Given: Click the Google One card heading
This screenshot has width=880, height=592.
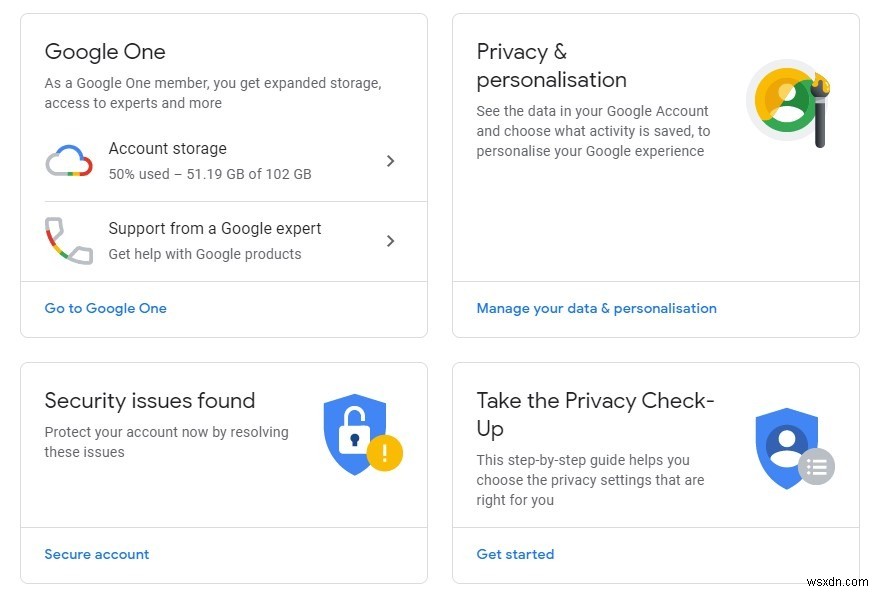Looking at the screenshot, I should point(105,51).
